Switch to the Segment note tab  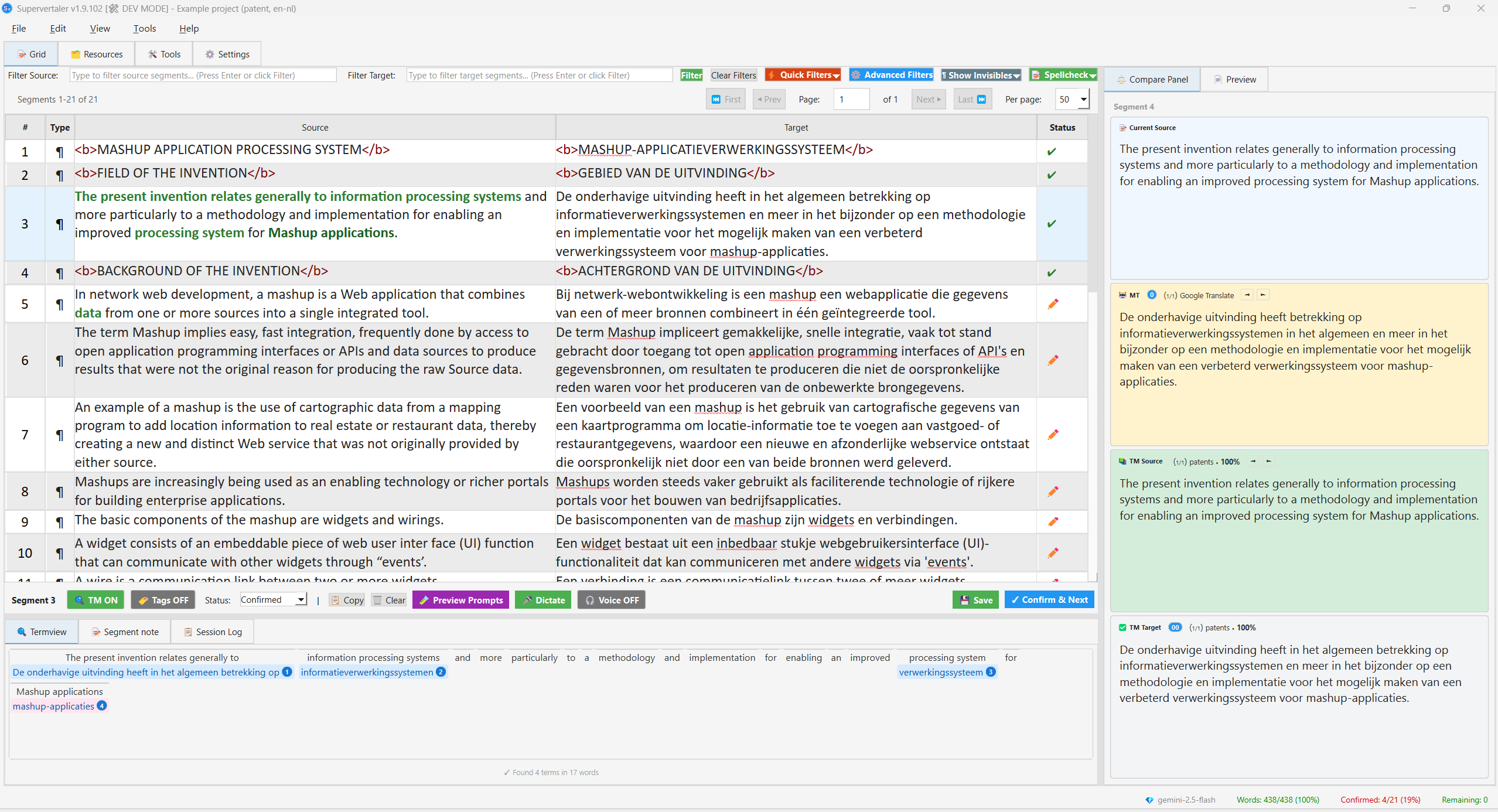[x=125, y=632]
